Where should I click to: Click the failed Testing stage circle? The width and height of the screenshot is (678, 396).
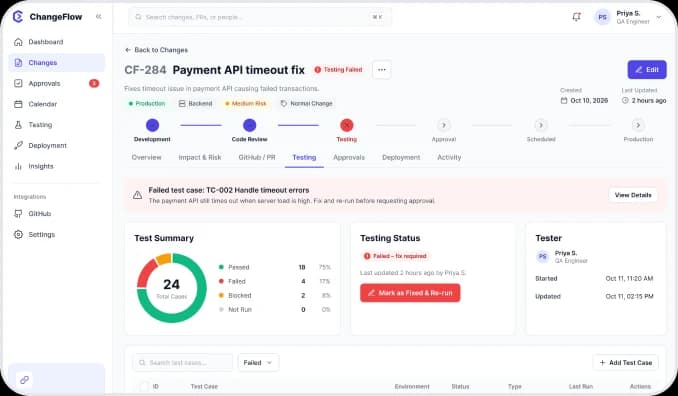pyautogui.click(x=347, y=125)
